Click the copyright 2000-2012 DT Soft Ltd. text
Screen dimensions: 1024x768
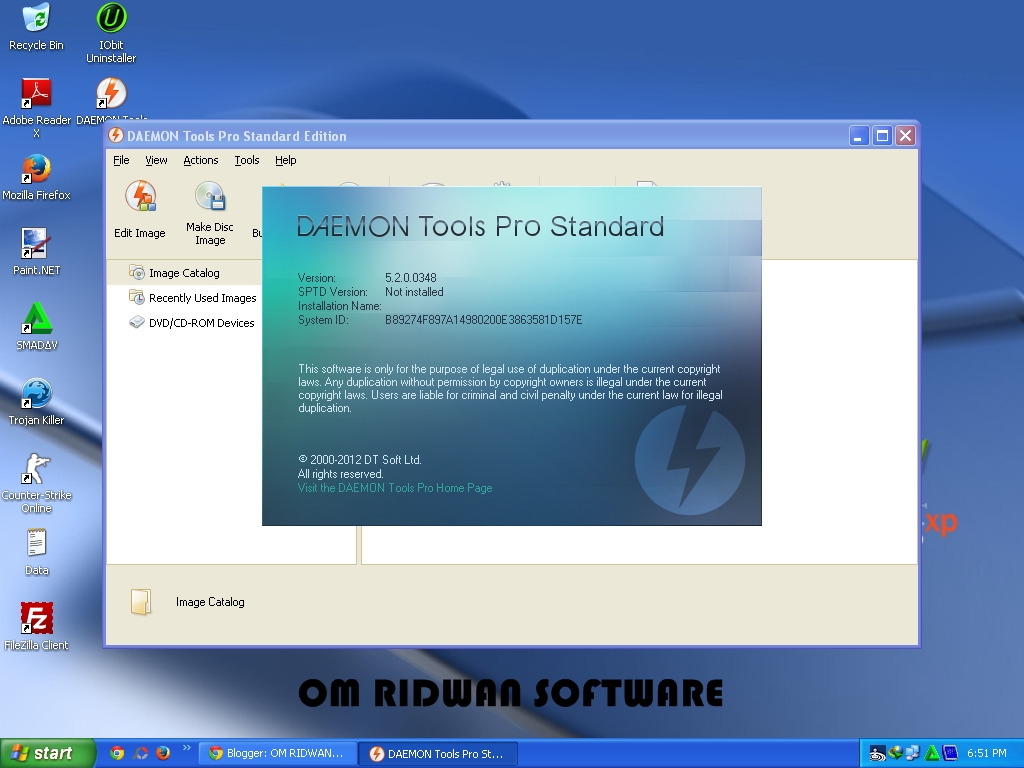click(x=360, y=460)
